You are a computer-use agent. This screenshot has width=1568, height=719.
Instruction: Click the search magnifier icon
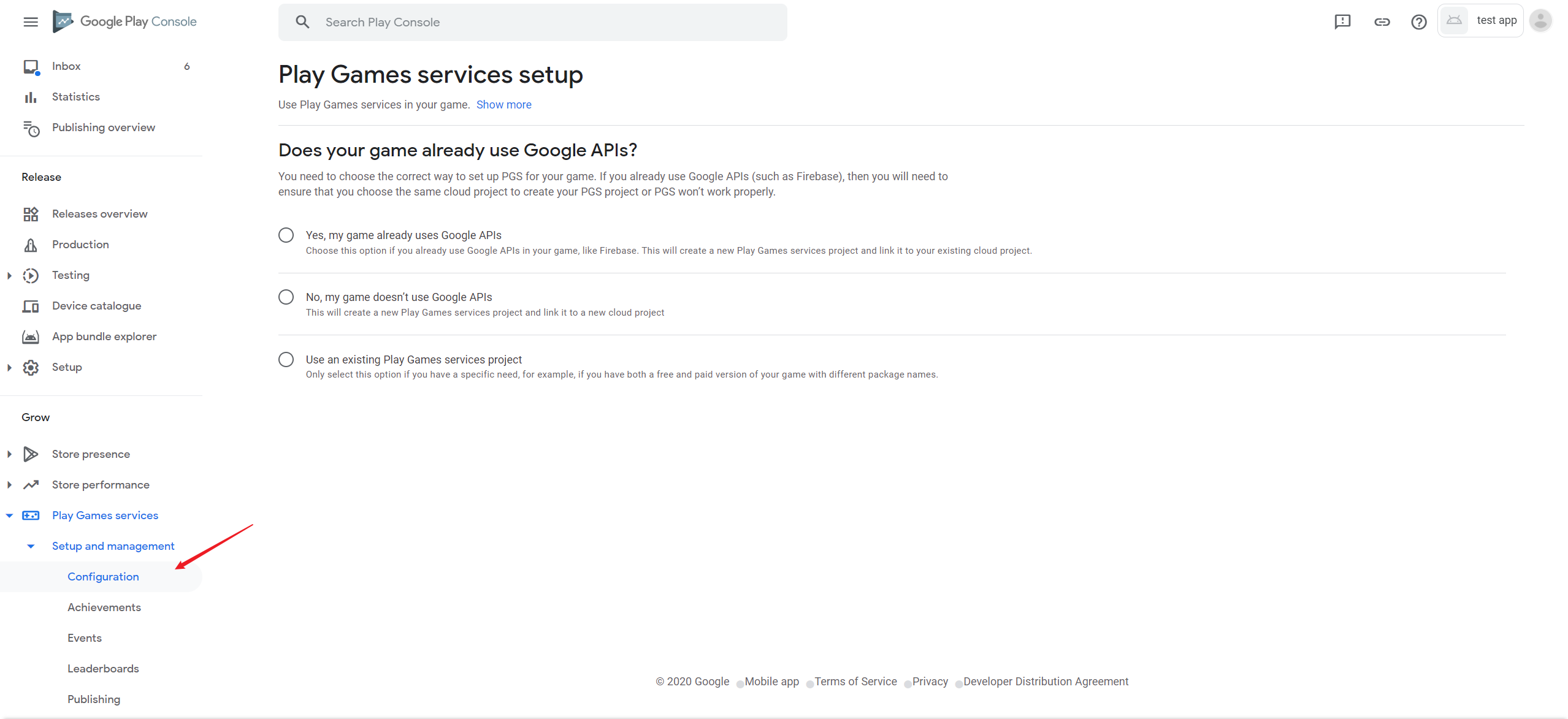point(302,22)
